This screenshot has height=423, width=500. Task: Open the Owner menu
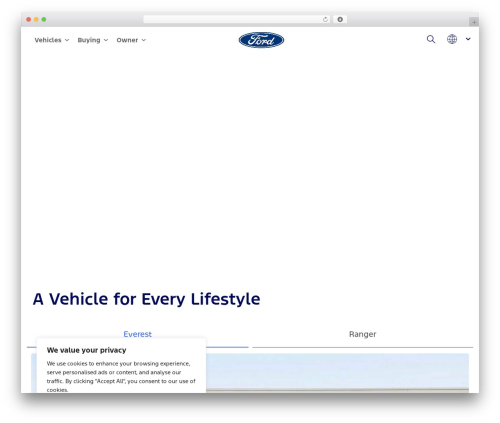127,40
